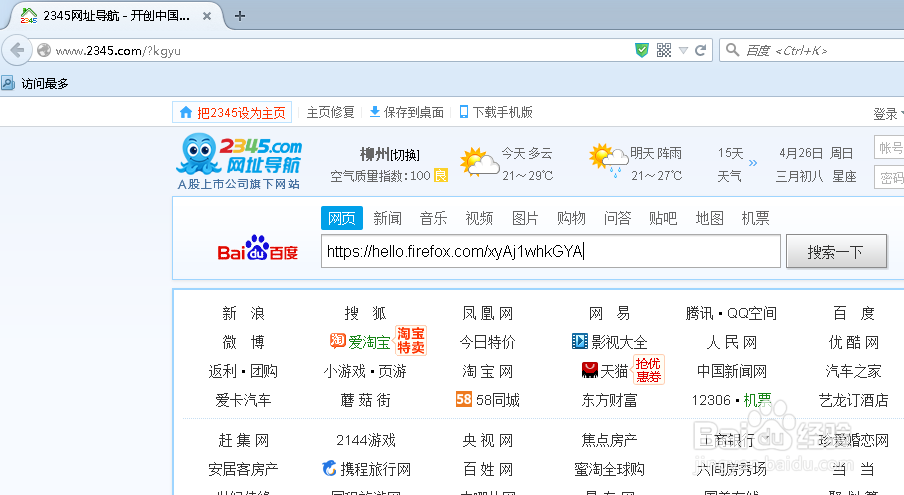Set 2345 as homepage link

tap(232, 112)
